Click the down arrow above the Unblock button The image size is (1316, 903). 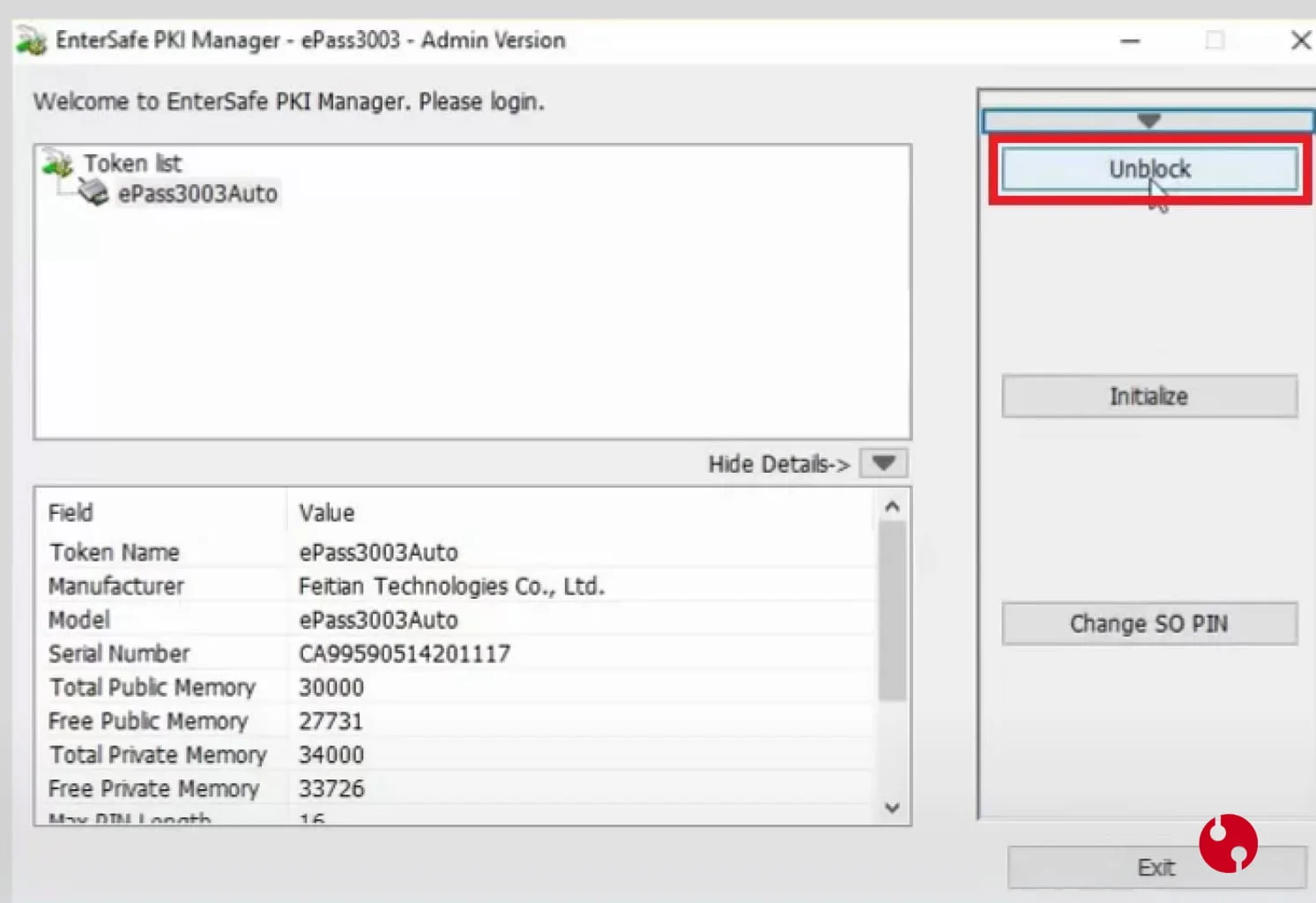tap(1148, 120)
